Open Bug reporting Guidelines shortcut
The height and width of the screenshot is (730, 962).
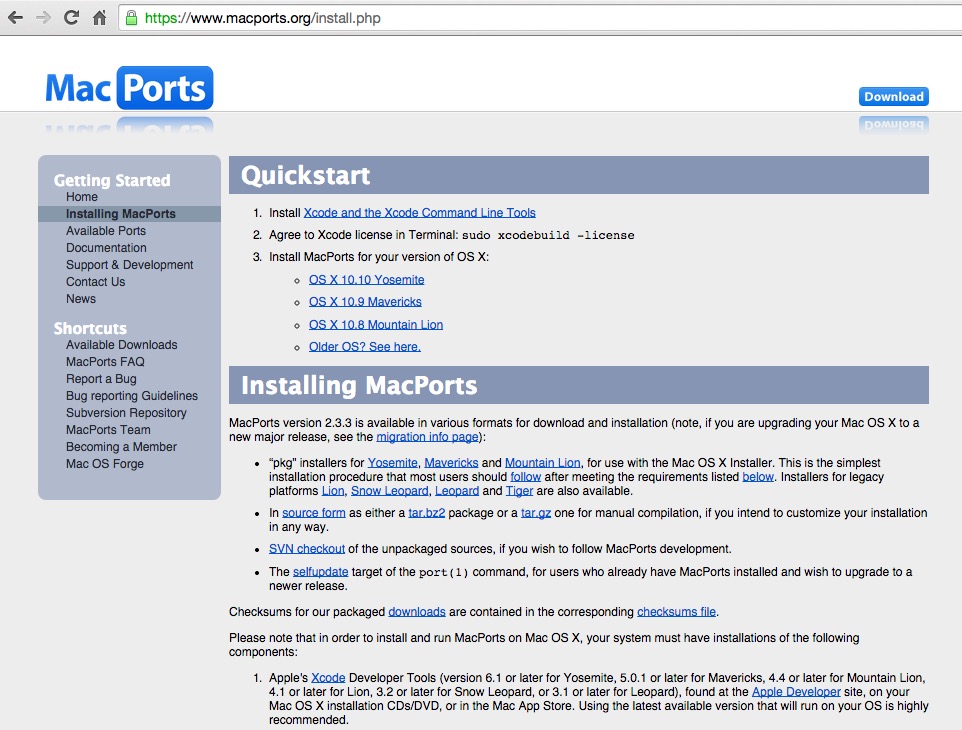tap(132, 396)
